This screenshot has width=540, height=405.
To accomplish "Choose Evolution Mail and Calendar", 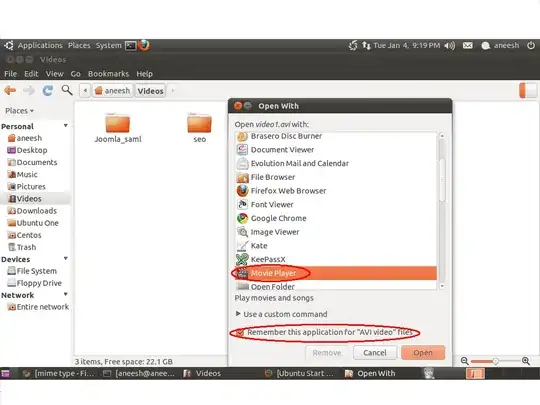I will pyautogui.click(x=336, y=163).
